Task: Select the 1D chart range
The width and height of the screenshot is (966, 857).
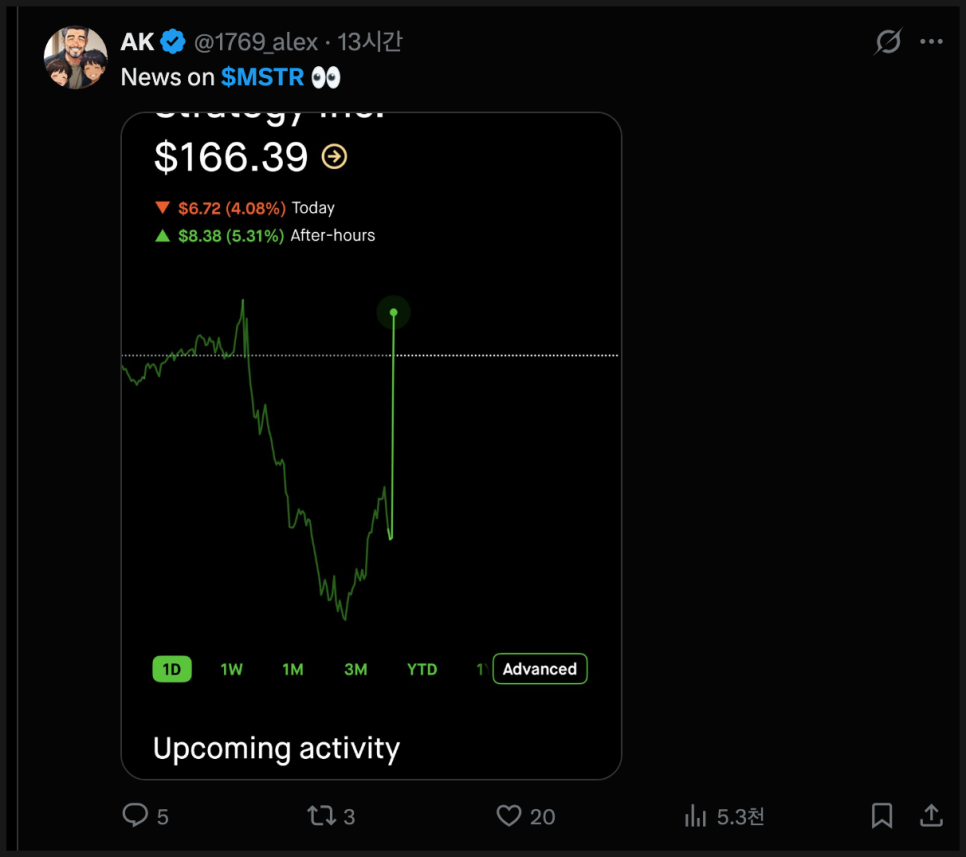Action: [x=172, y=669]
